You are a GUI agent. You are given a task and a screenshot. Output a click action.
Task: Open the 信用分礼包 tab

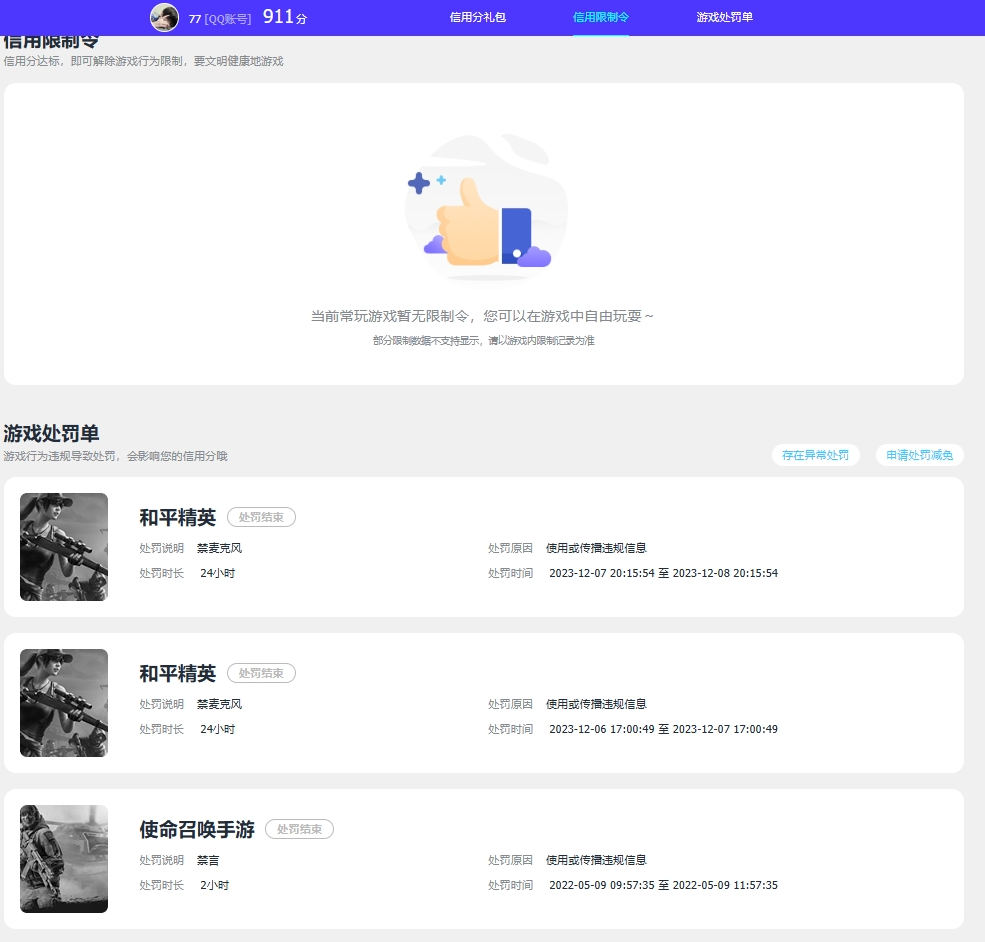point(477,18)
